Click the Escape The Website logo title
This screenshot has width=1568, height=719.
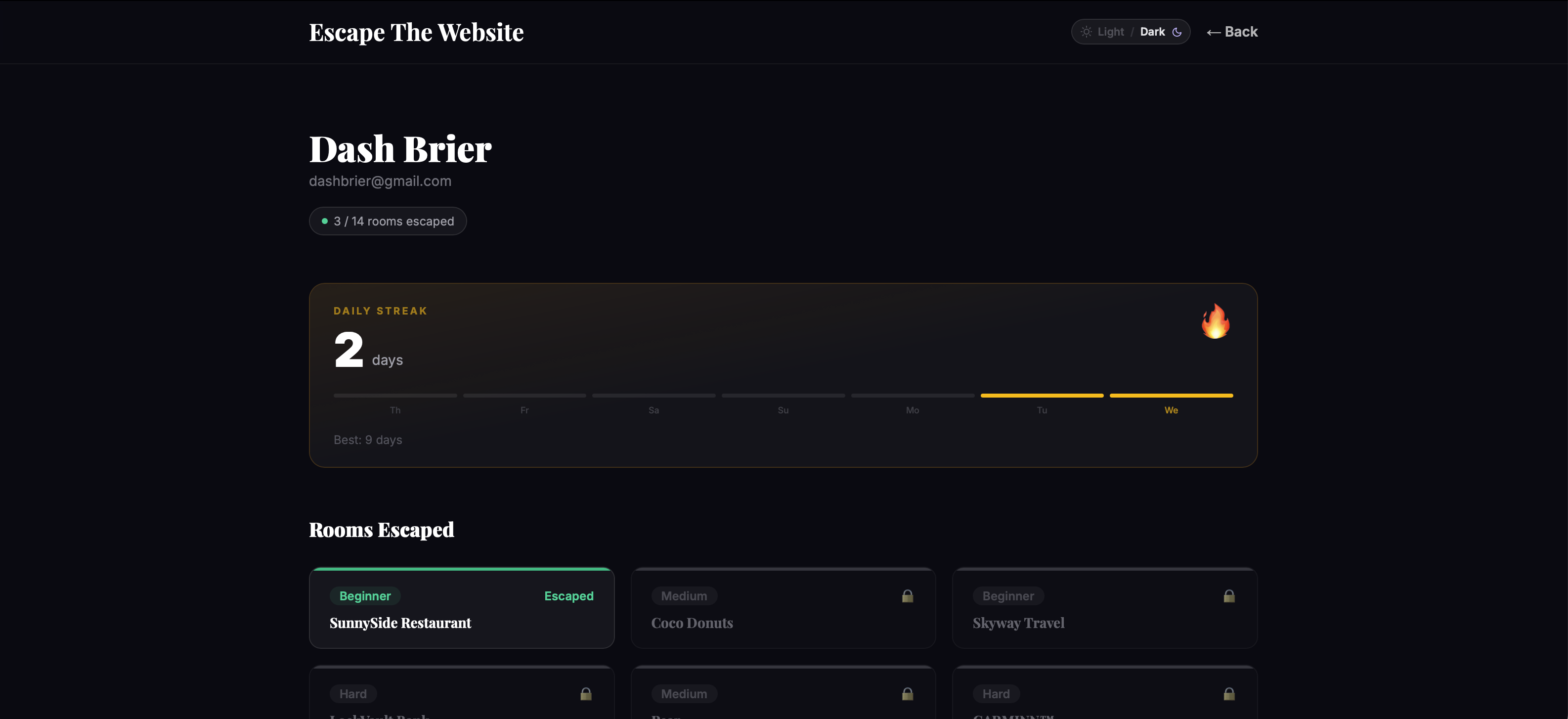click(x=416, y=32)
